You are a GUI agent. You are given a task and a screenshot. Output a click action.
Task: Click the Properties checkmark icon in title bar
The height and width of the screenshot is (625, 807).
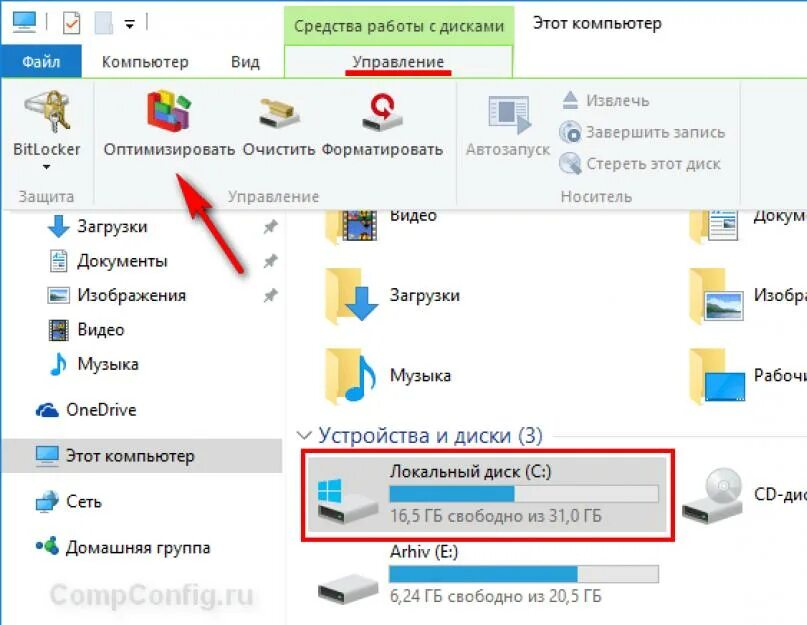click(71, 23)
